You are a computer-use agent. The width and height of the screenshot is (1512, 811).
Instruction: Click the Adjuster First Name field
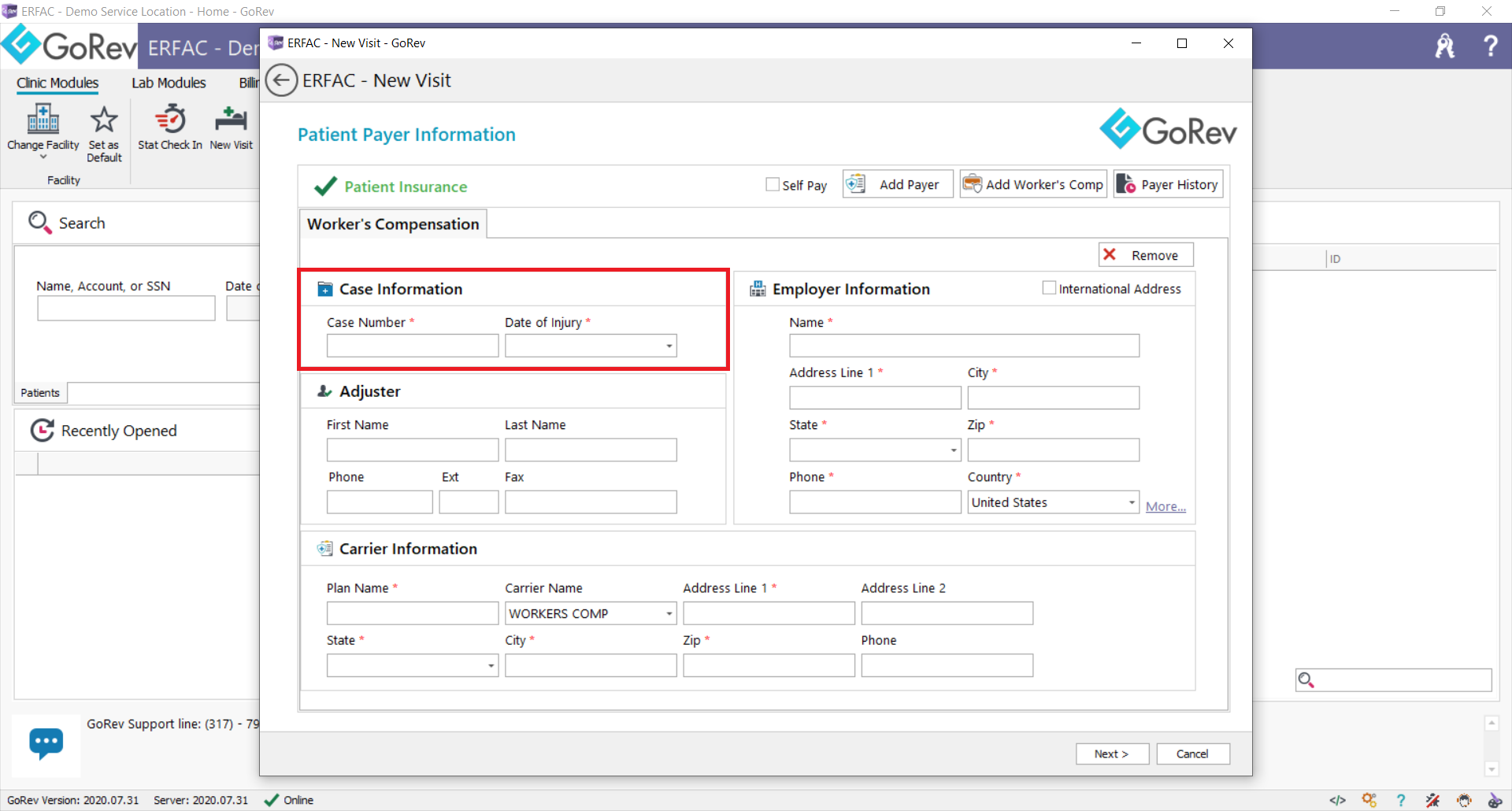pos(413,450)
